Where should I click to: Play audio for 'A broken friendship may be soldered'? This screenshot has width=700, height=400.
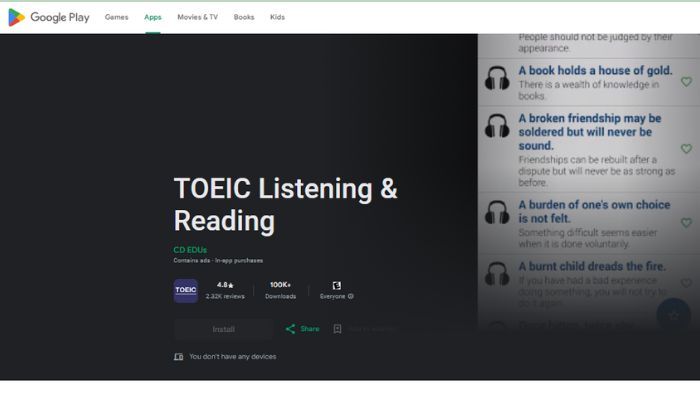click(x=497, y=125)
